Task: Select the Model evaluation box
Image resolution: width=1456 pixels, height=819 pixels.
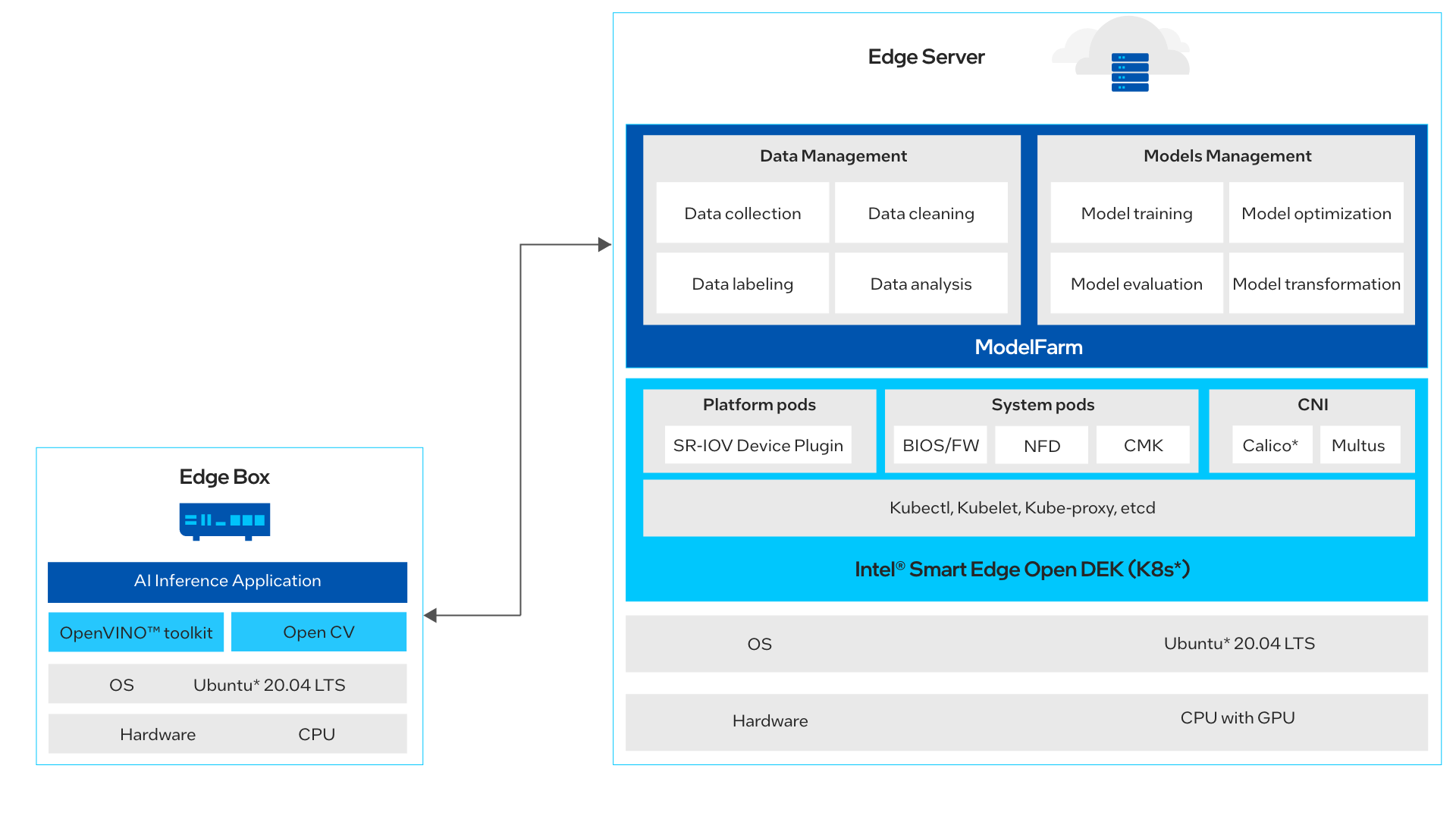Action: pyautogui.click(x=1136, y=284)
